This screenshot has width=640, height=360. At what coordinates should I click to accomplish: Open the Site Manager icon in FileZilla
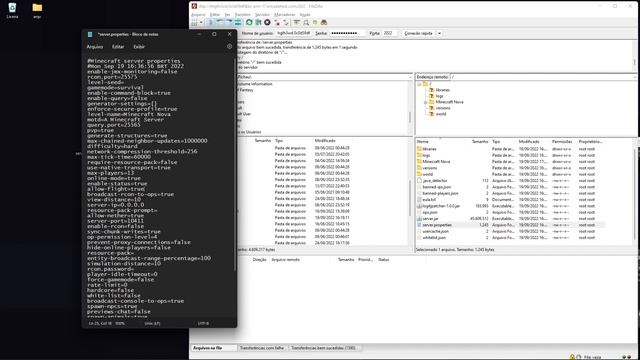(x=195, y=22)
